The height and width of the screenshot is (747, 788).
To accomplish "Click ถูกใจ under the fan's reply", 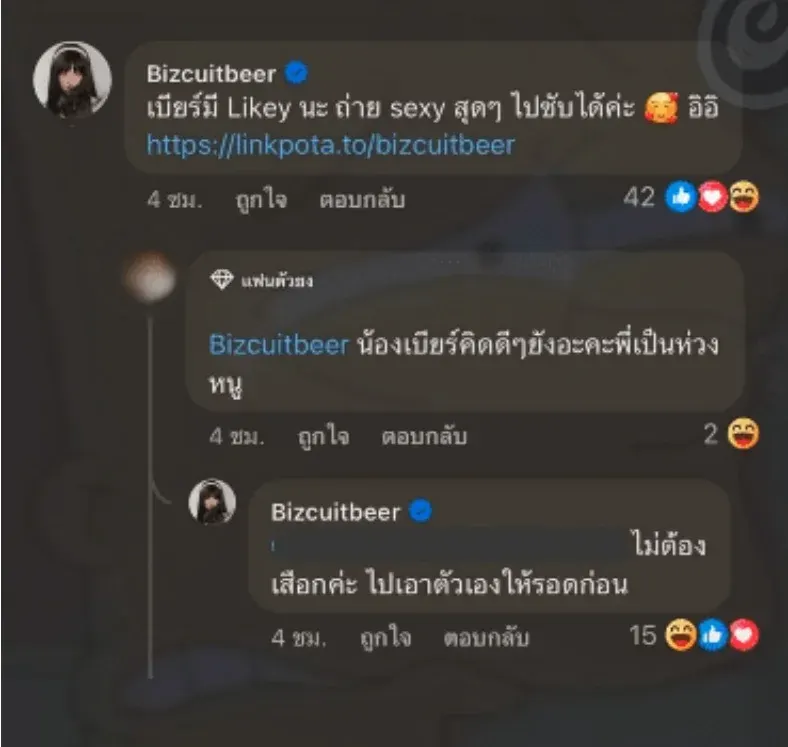I will [x=323, y=436].
